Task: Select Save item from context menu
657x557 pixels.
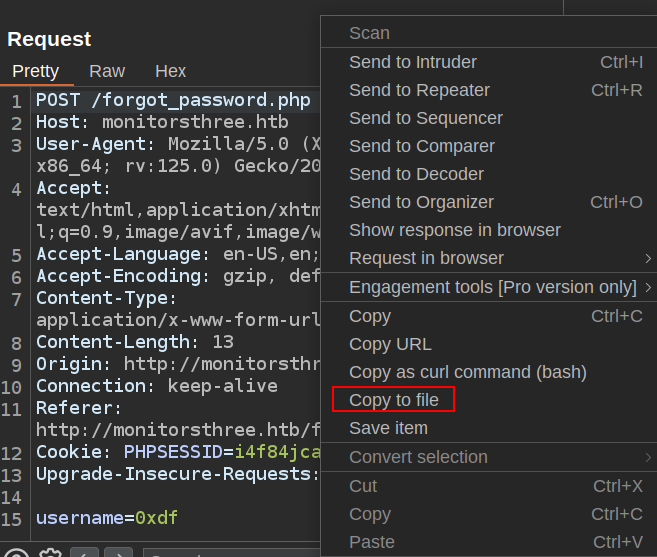Action: [388, 428]
